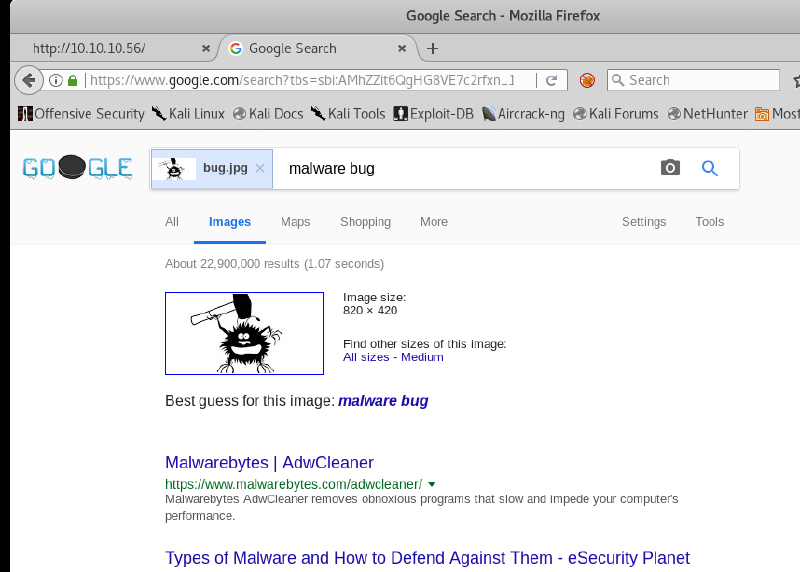Open Kali Tools bookmark
Image resolution: width=800 pixels, height=572 pixels.
[x=348, y=113]
